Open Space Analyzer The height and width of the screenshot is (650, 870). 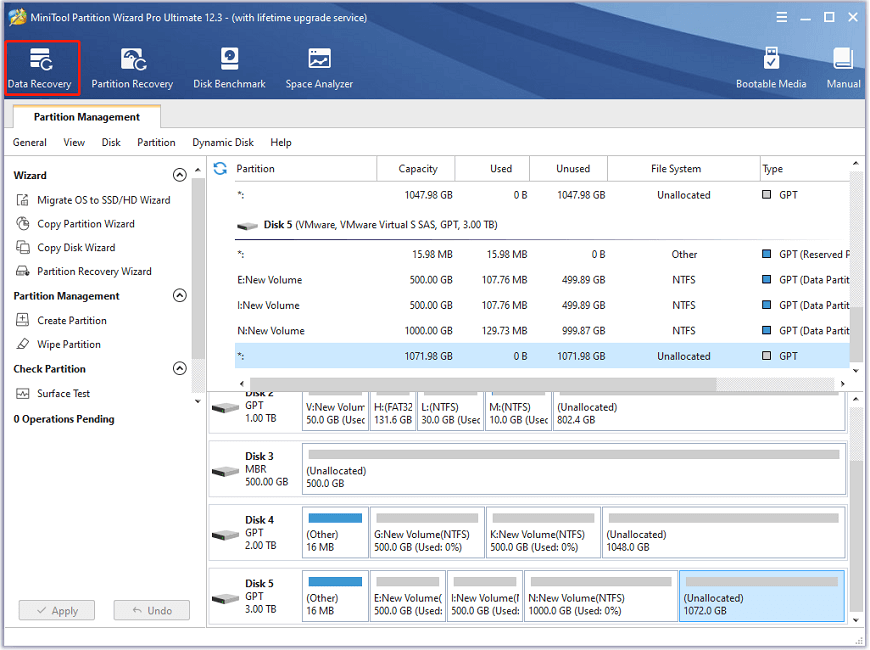click(319, 68)
